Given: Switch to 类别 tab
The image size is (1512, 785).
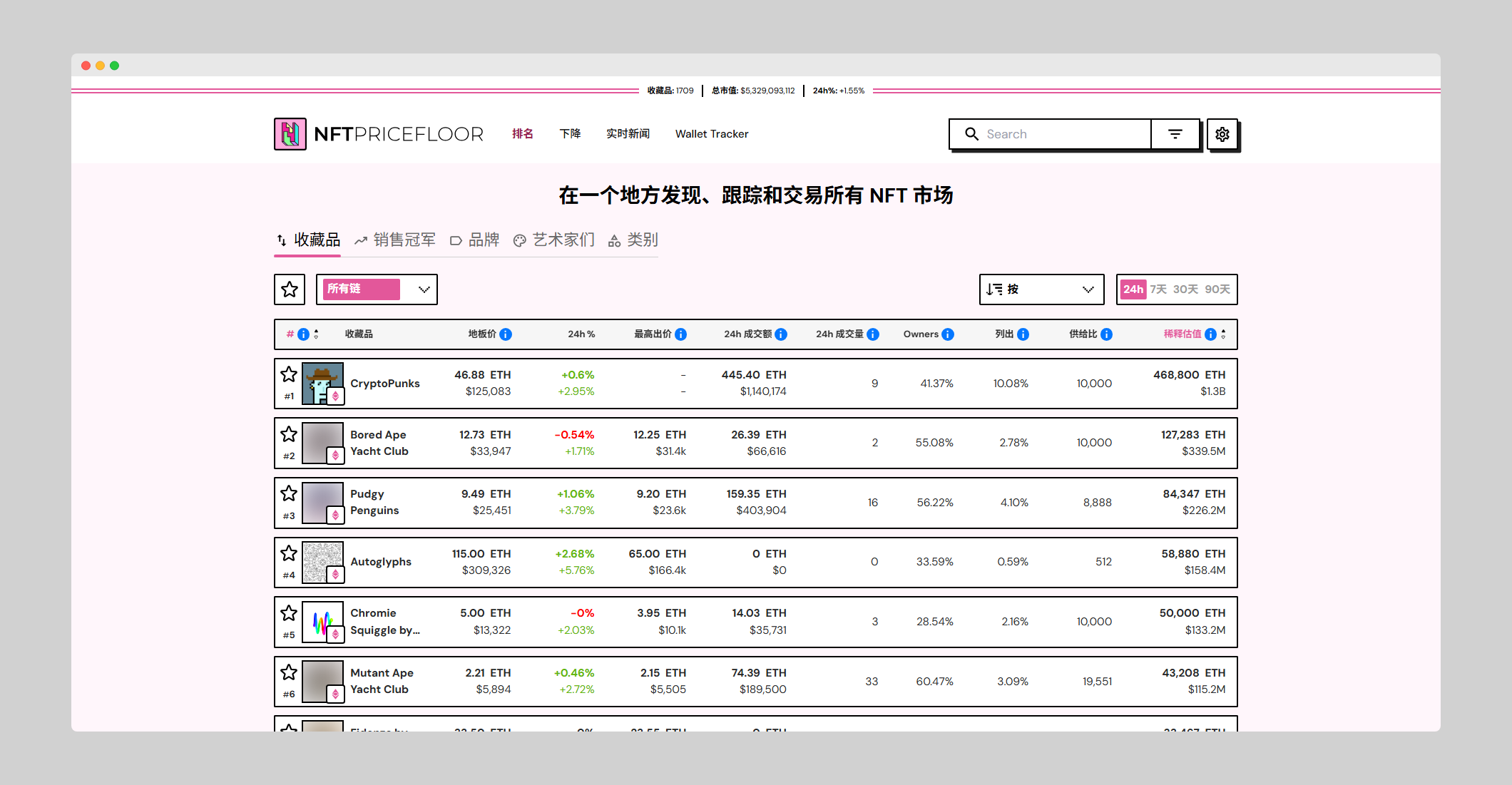Looking at the screenshot, I should tap(633, 240).
